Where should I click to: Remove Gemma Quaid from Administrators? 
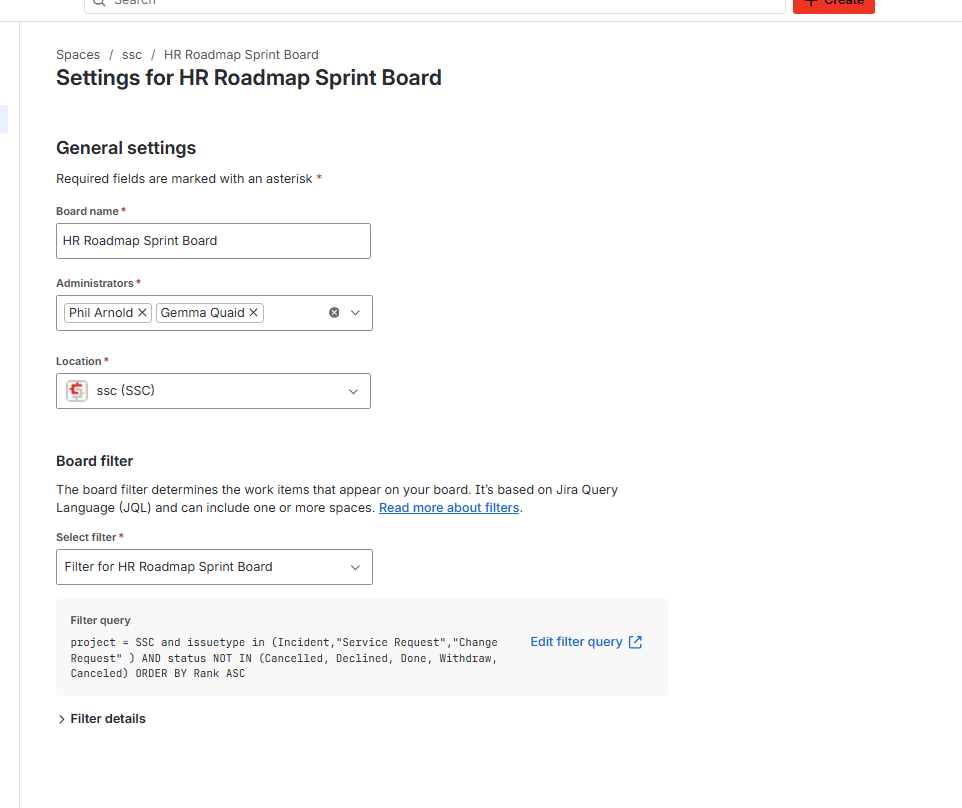(253, 312)
